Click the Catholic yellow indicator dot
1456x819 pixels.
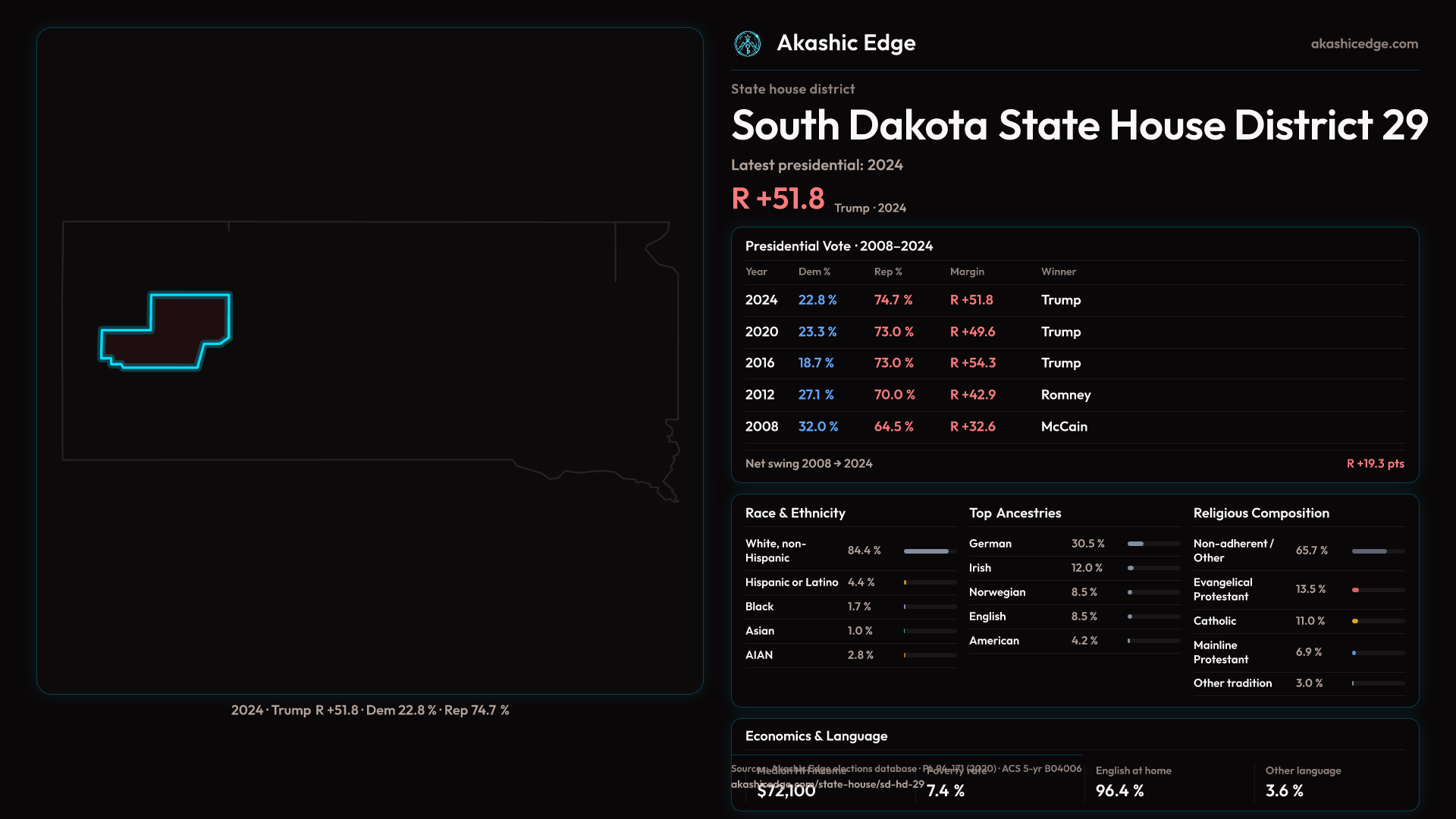(1354, 621)
